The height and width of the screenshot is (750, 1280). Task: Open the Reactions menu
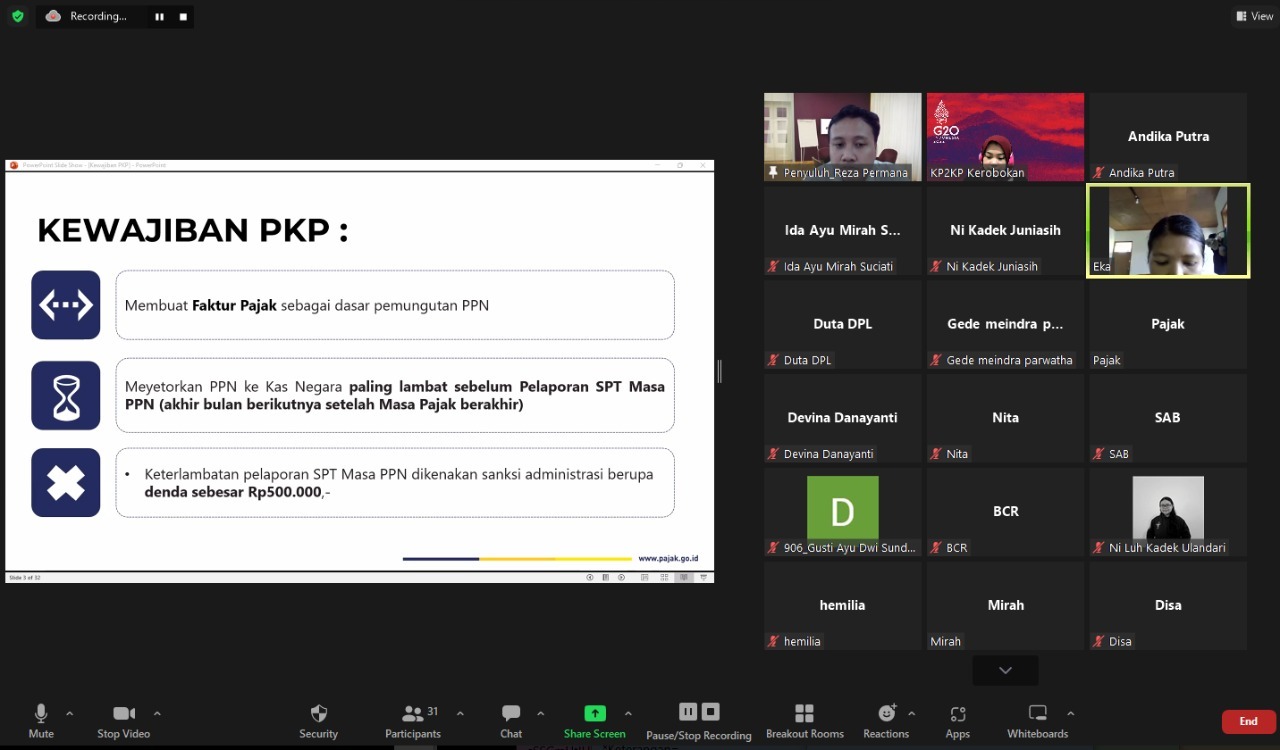coord(886,721)
